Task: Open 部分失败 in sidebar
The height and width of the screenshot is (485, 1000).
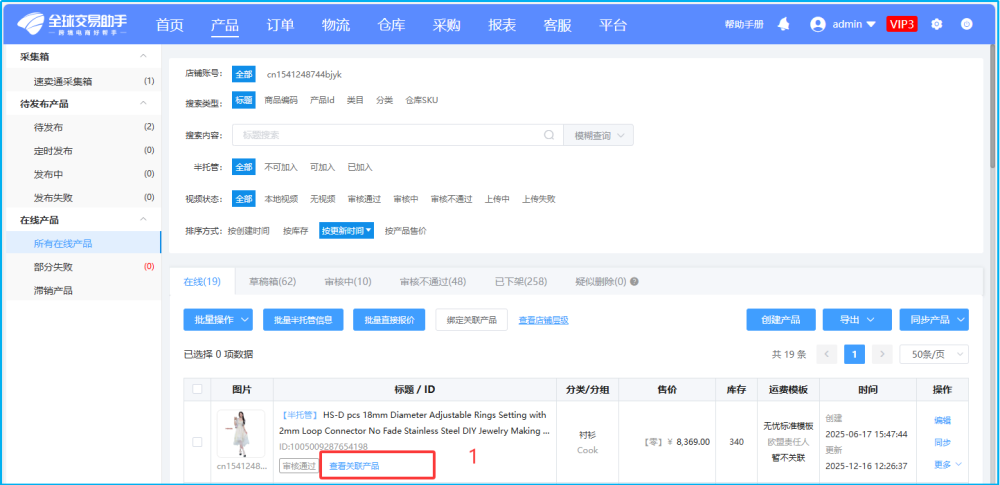Action: [x=53, y=267]
